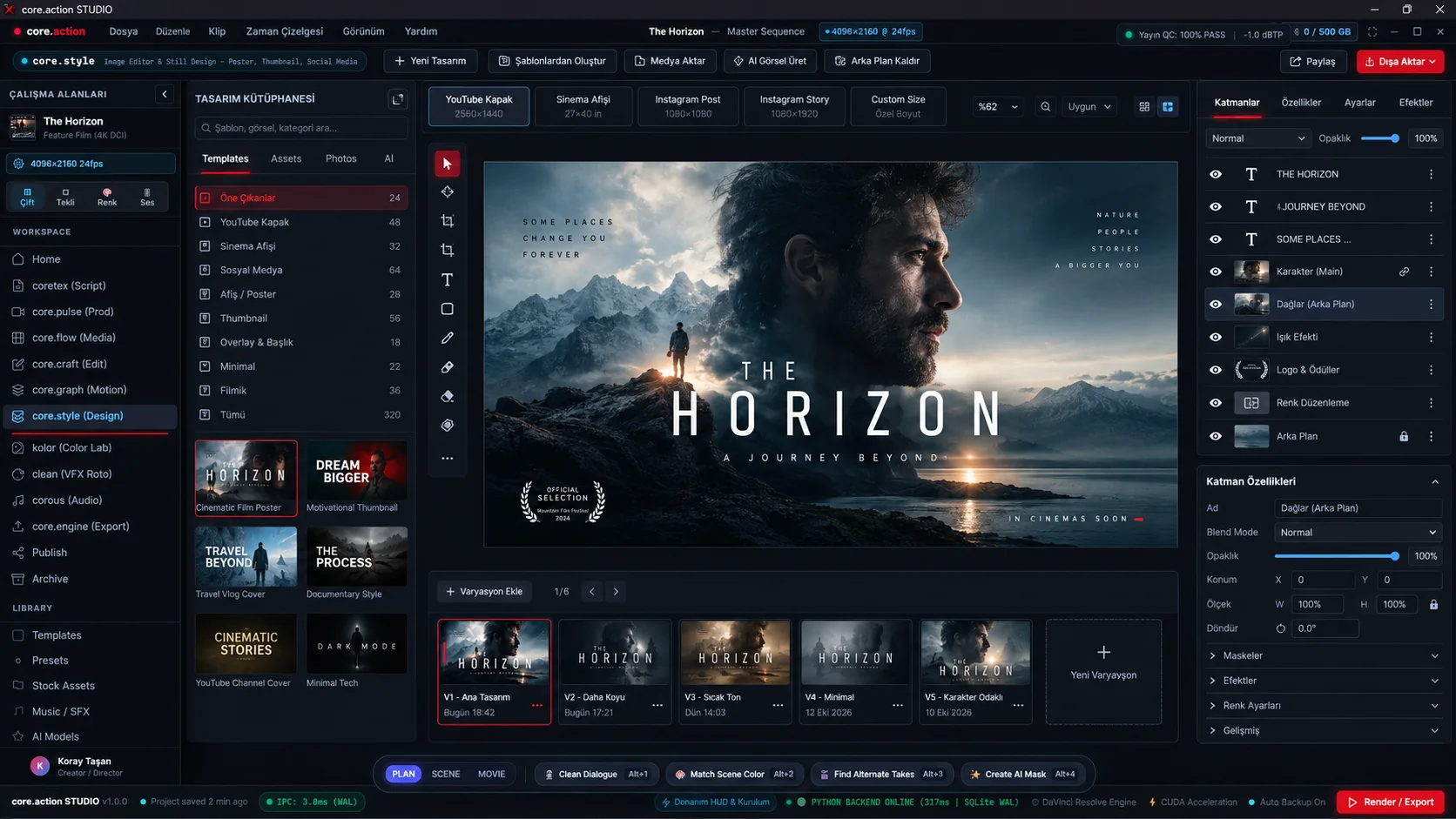This screenshot has height=819, width=1456.
Task: Switch to single grid view icon
Action: point(1144,107)
